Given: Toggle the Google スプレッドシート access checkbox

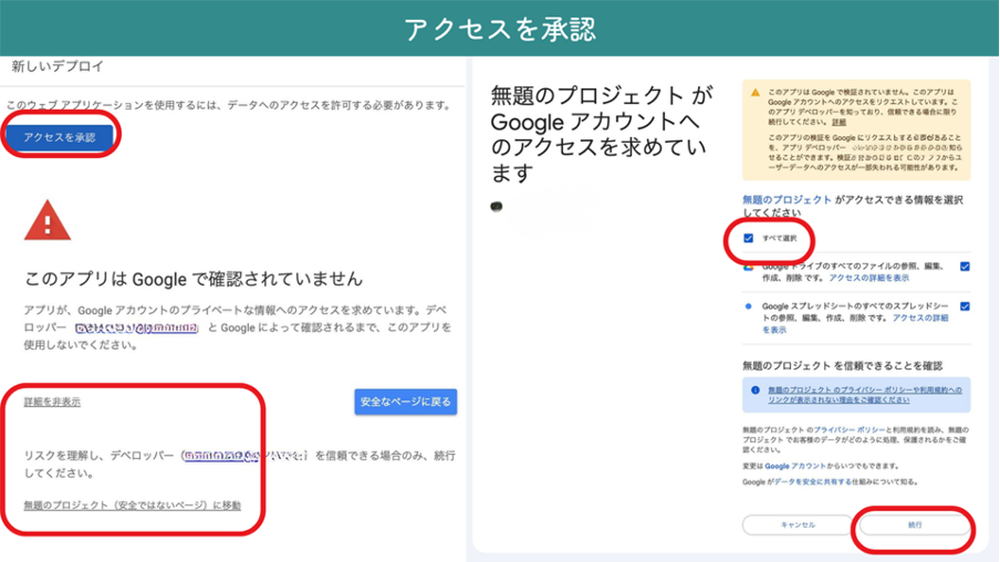Looking at the screenshot, I should (x=965, y=306).
